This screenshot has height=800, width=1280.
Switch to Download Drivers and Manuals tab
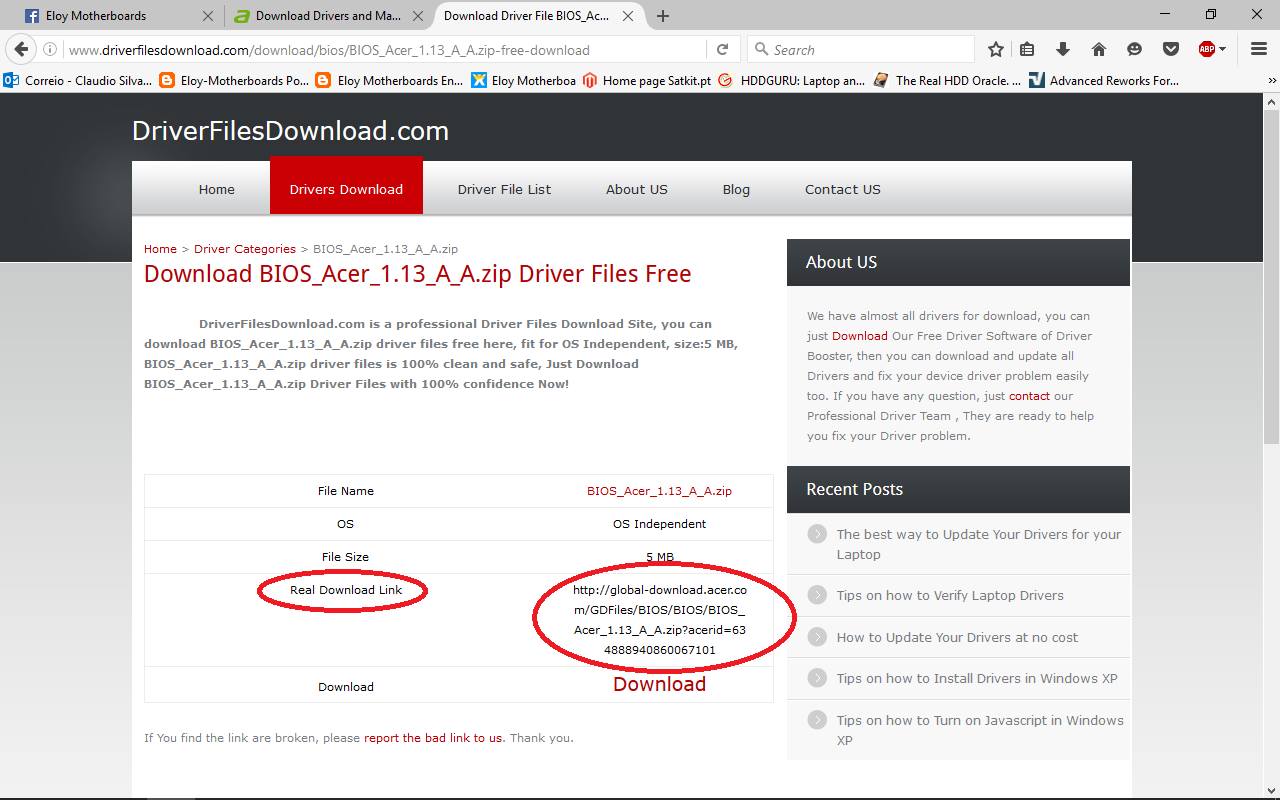click(327, 16)
